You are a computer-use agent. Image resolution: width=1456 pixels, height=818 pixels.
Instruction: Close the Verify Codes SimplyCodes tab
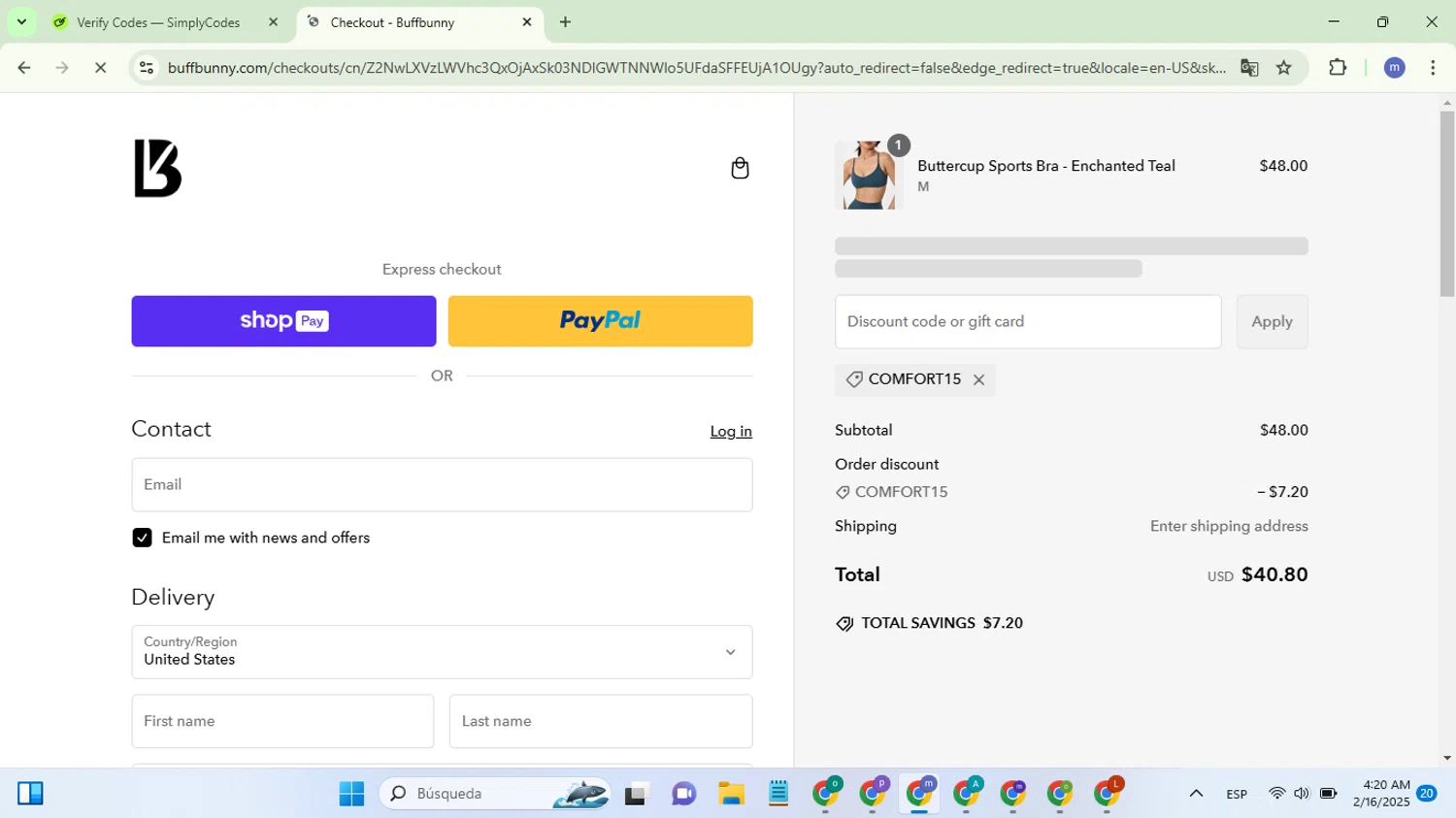(x=273, y=22)
